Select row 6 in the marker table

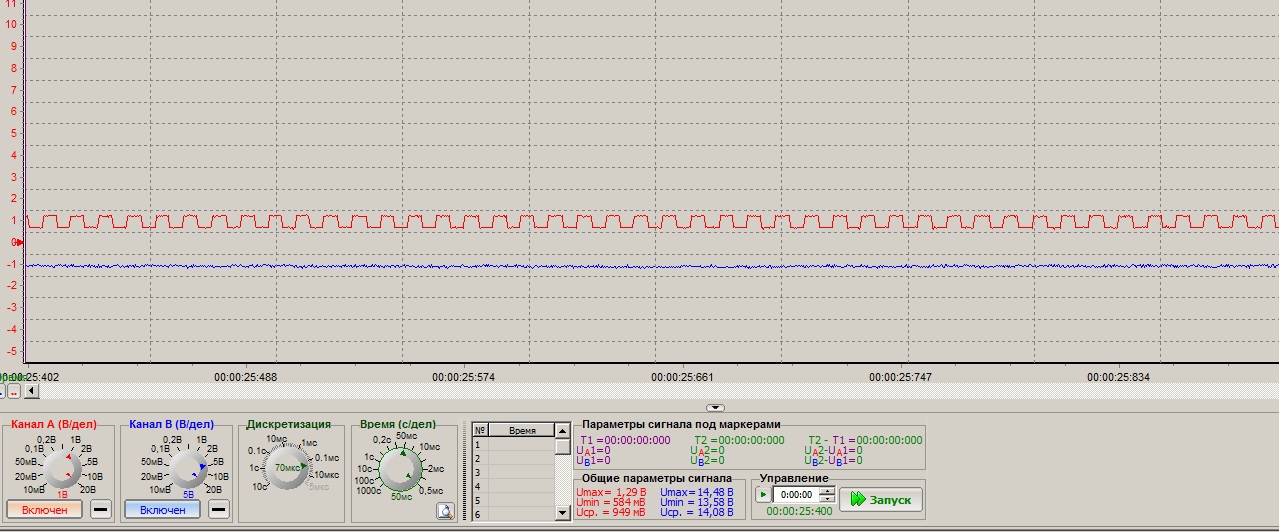tap(513, 514)
